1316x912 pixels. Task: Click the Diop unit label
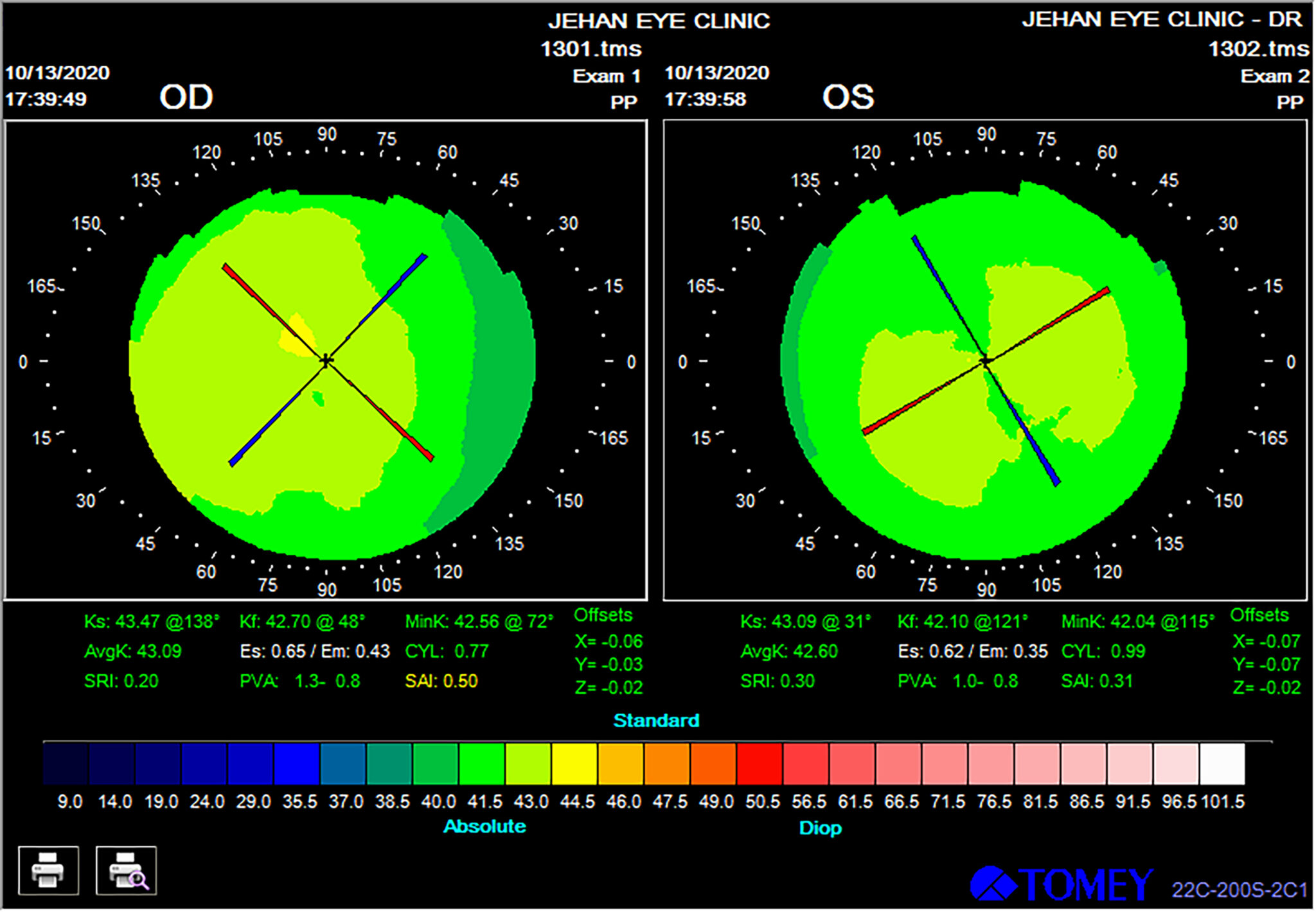click(x=820, y=828)
